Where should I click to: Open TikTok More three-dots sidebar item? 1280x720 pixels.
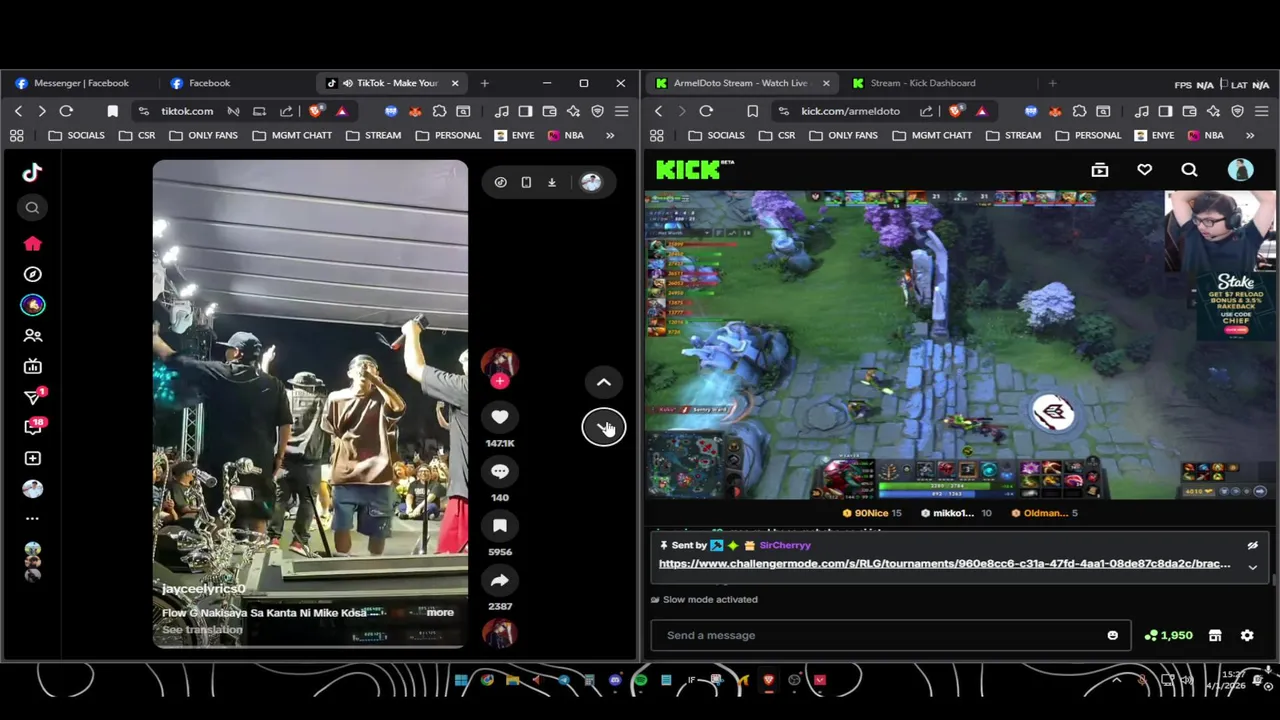tap(32, 518)
